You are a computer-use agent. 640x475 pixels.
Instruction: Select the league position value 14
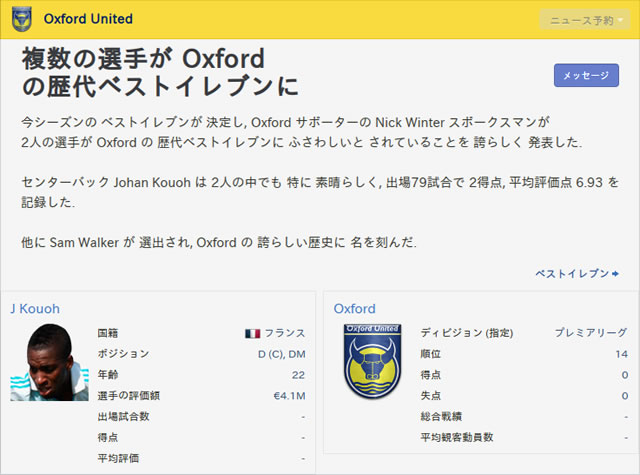(x=622, y=354)
